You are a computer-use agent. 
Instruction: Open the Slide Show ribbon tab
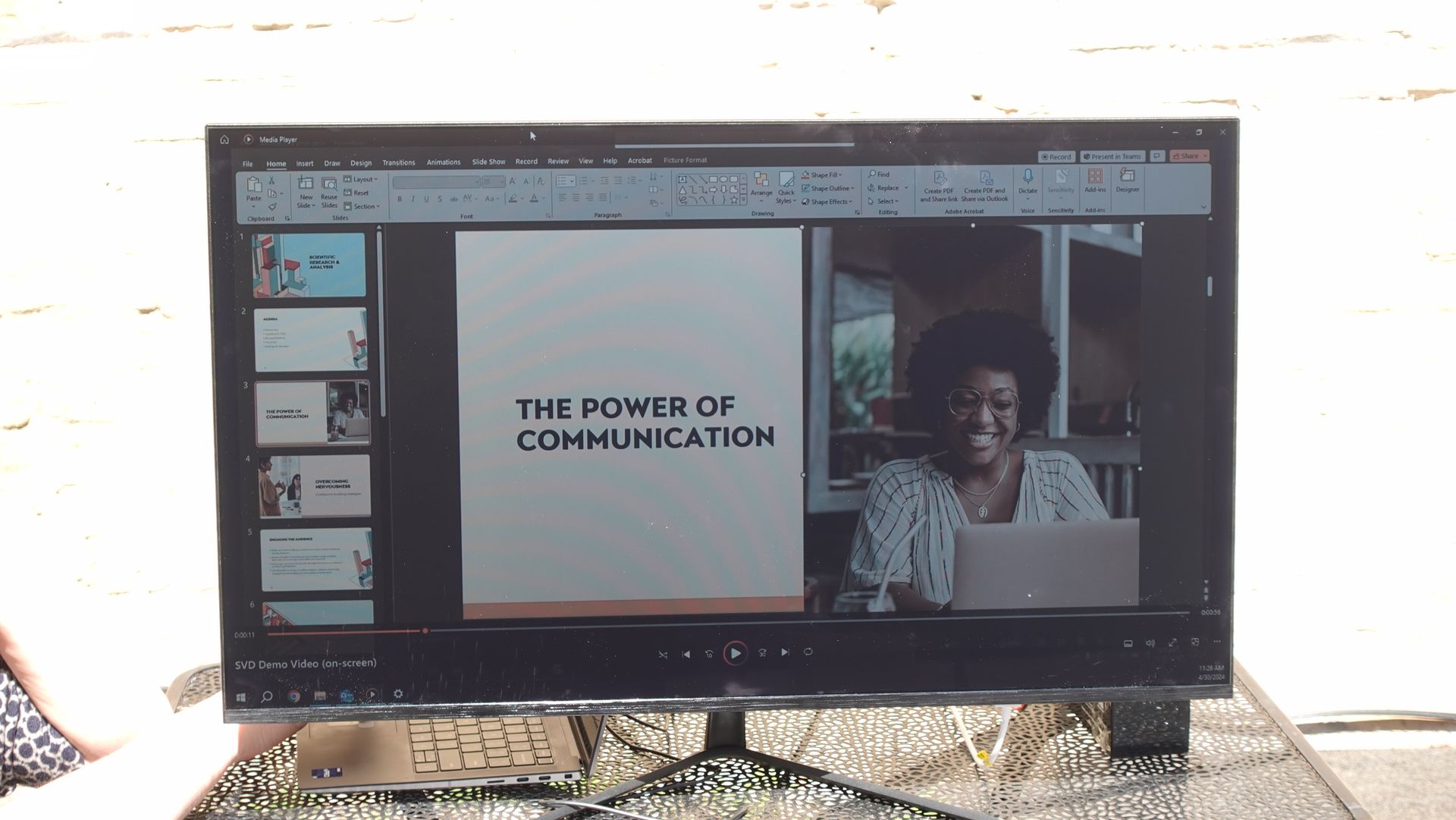(488, 162)
